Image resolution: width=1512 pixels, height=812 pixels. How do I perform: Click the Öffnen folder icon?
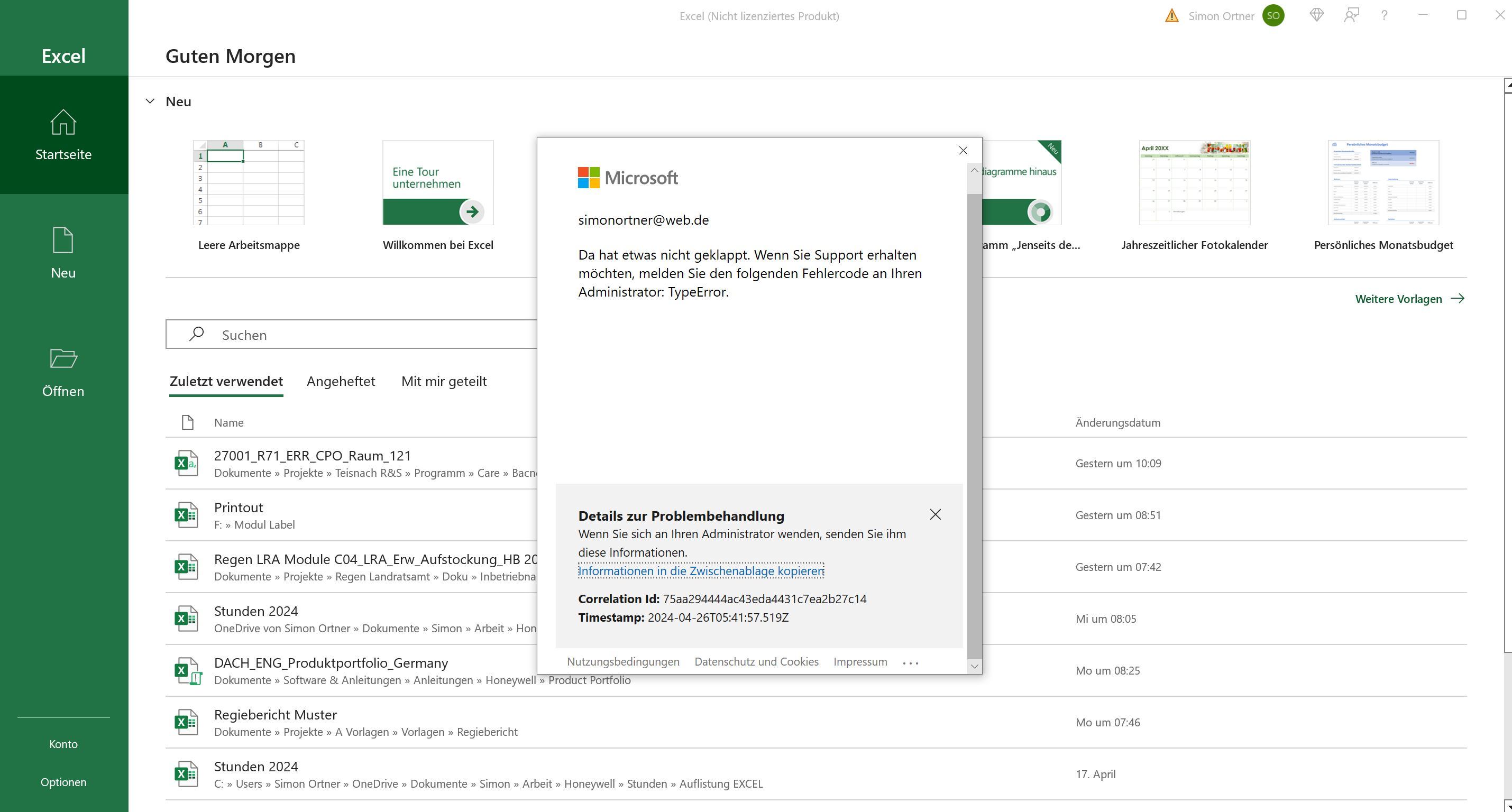63,358
